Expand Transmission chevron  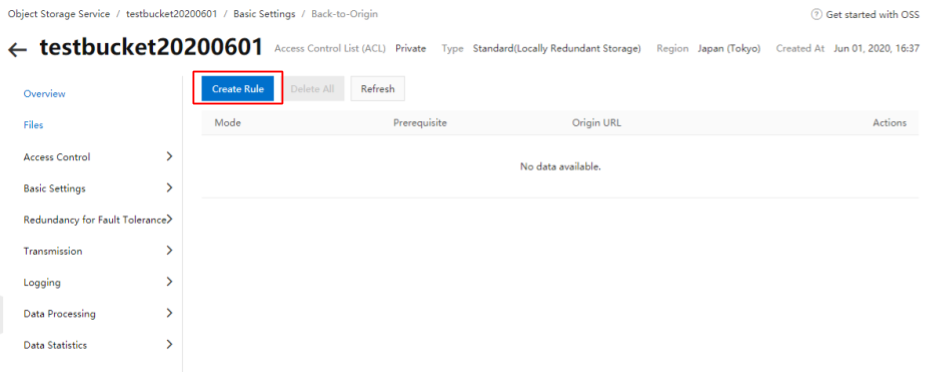point(169,250)
